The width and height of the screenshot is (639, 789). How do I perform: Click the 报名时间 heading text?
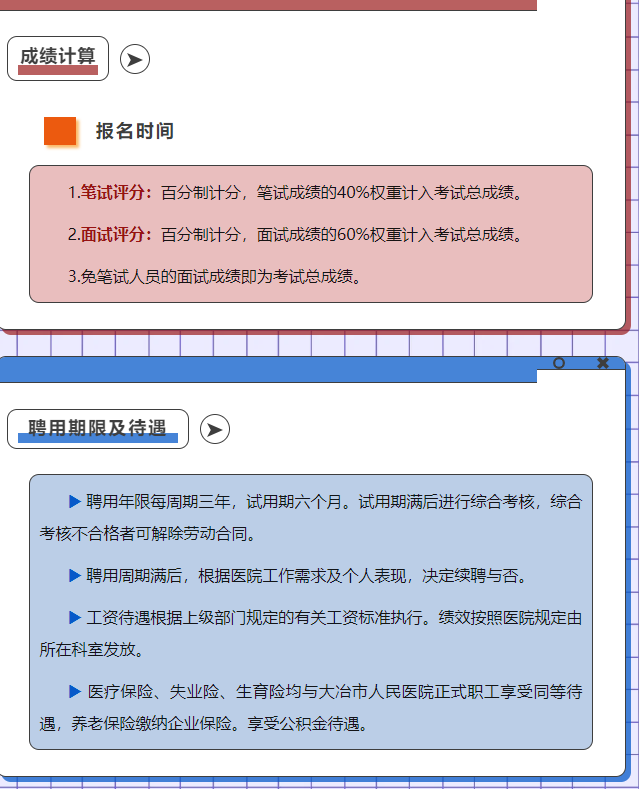click(135, 131)
